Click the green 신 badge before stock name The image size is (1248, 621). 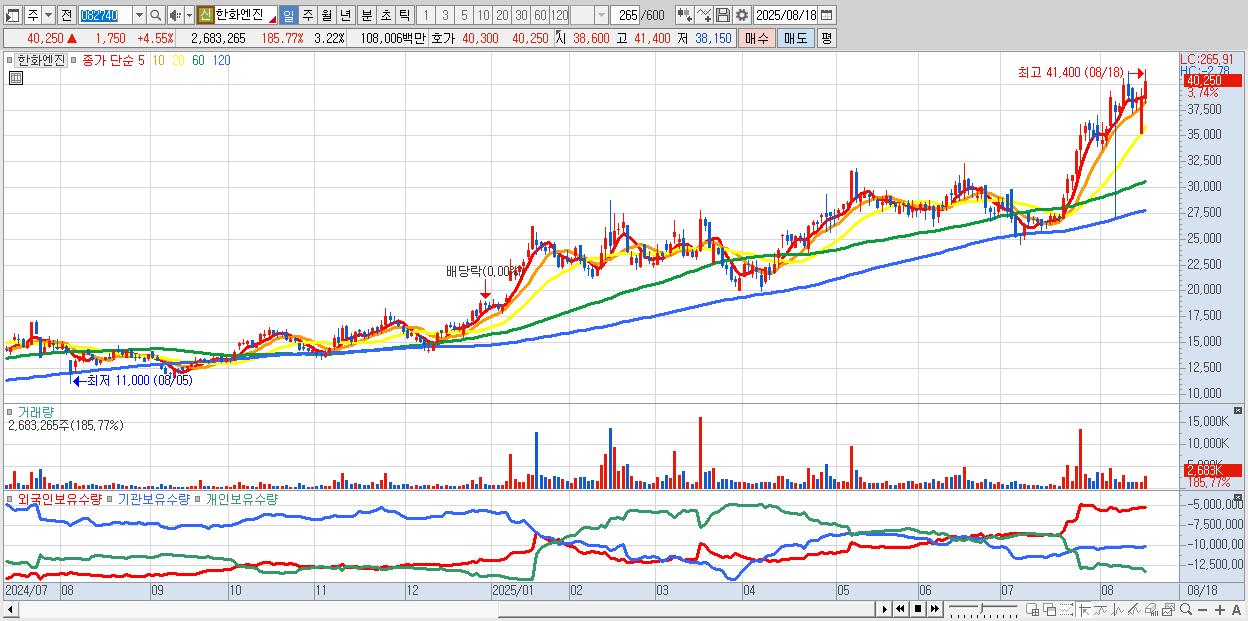tap(205, 15)
